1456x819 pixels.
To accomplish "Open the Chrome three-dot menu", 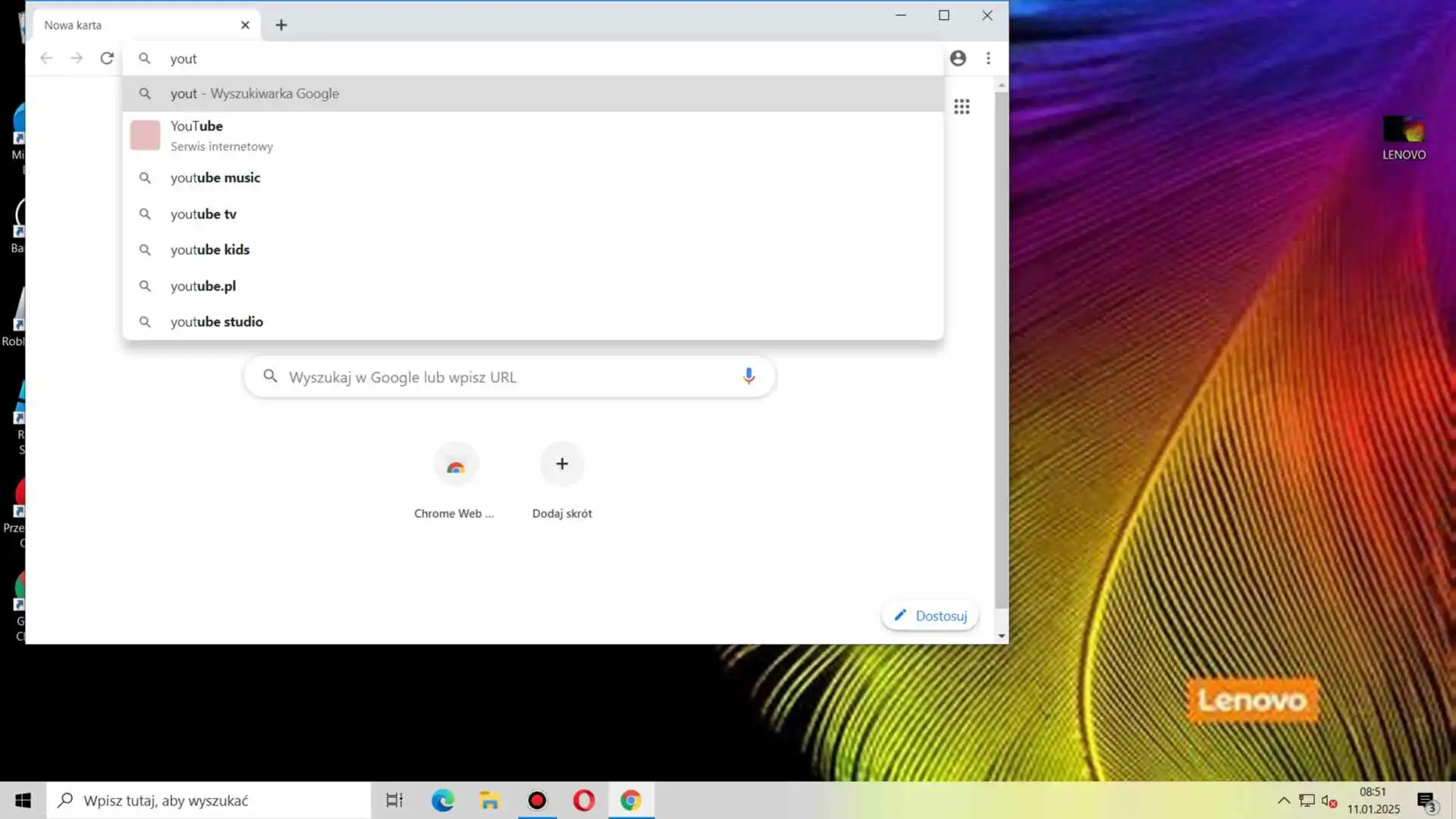I will 988,58.
